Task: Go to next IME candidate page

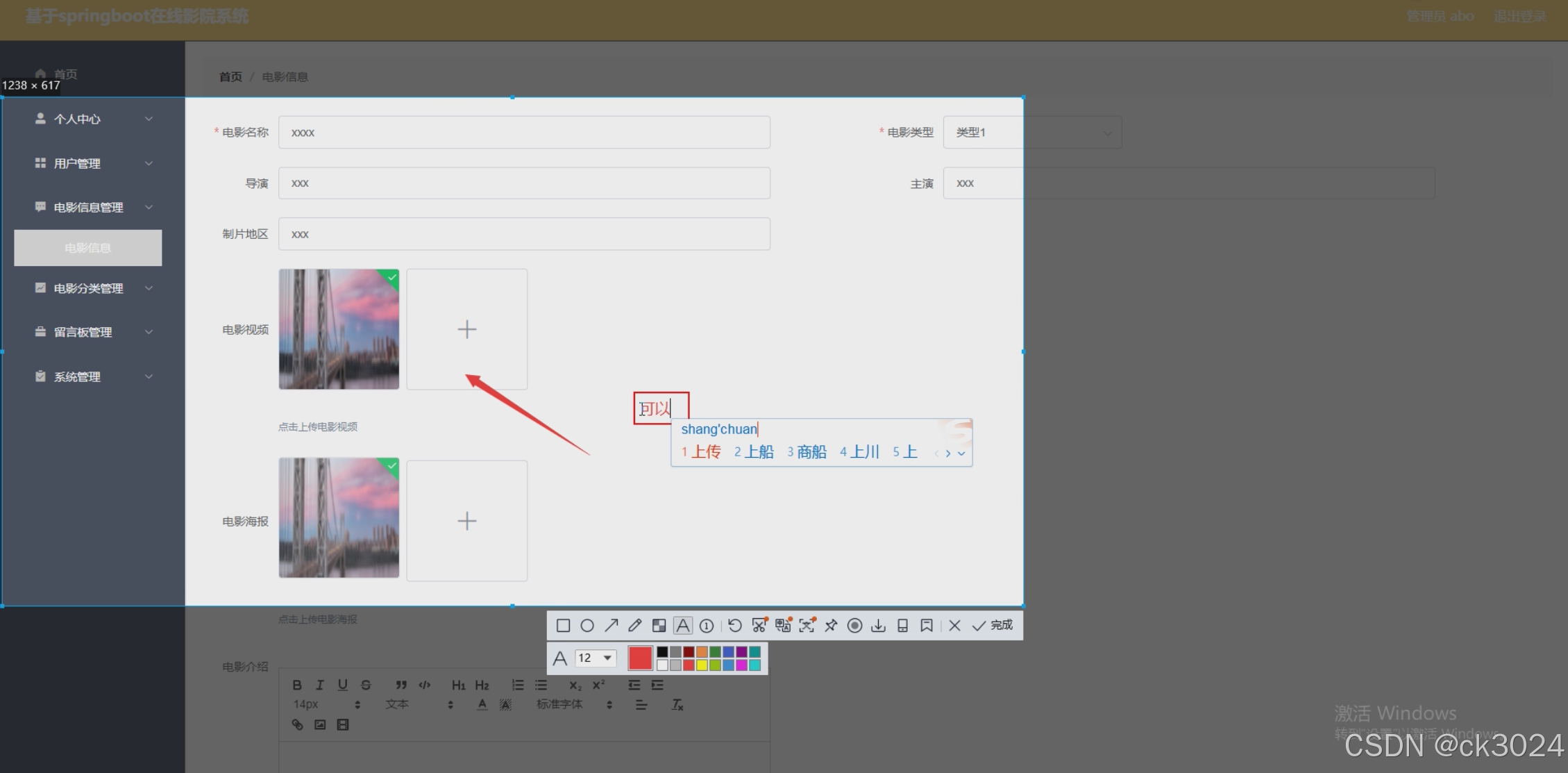Action: tap(948, 454)
